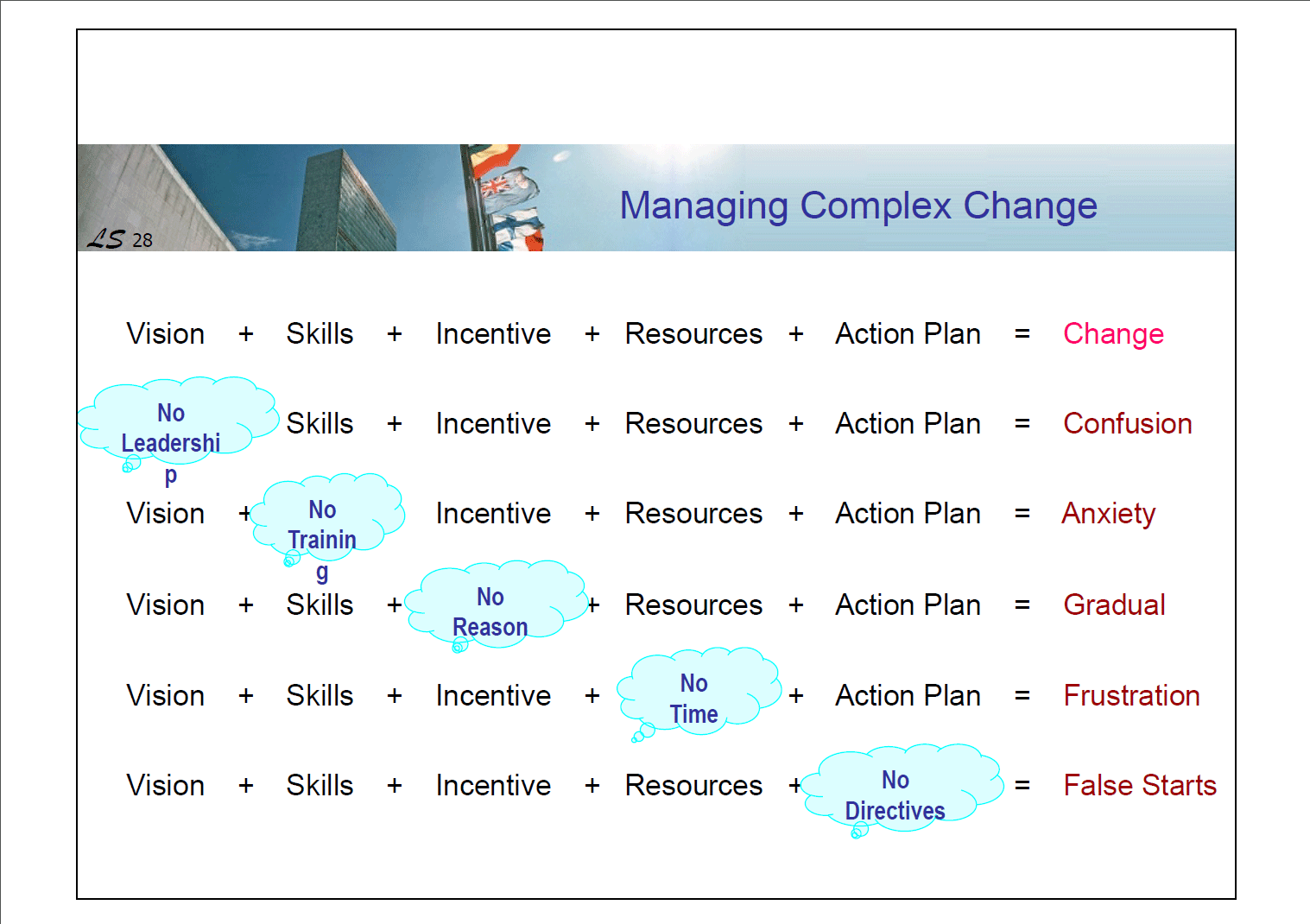Click the pink "Change" result word

pos(1112,334)
